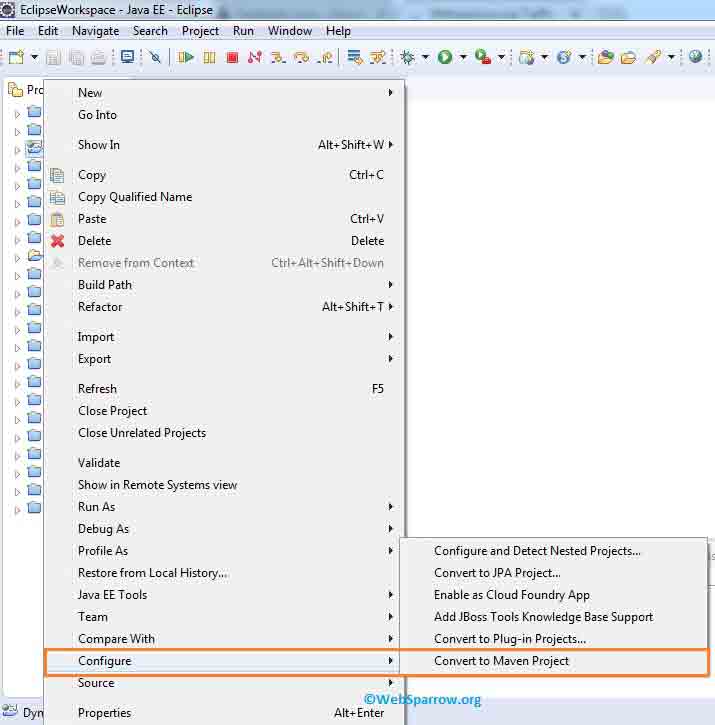Select Show in Remote Systems view
The height and width of the screenshot is (725, 715).
coord(224,485)
